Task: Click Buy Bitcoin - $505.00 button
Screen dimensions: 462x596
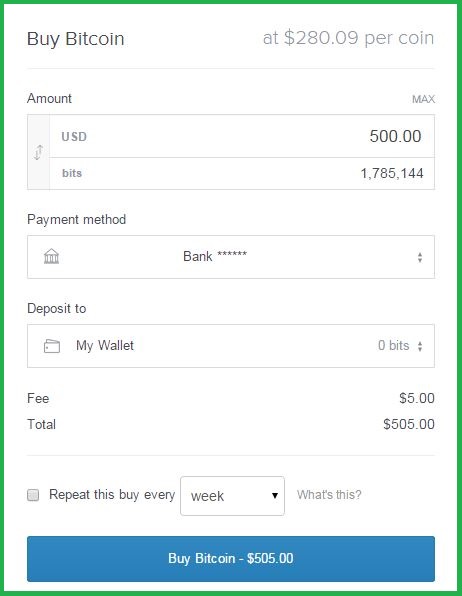Action: tap(231, 559)
